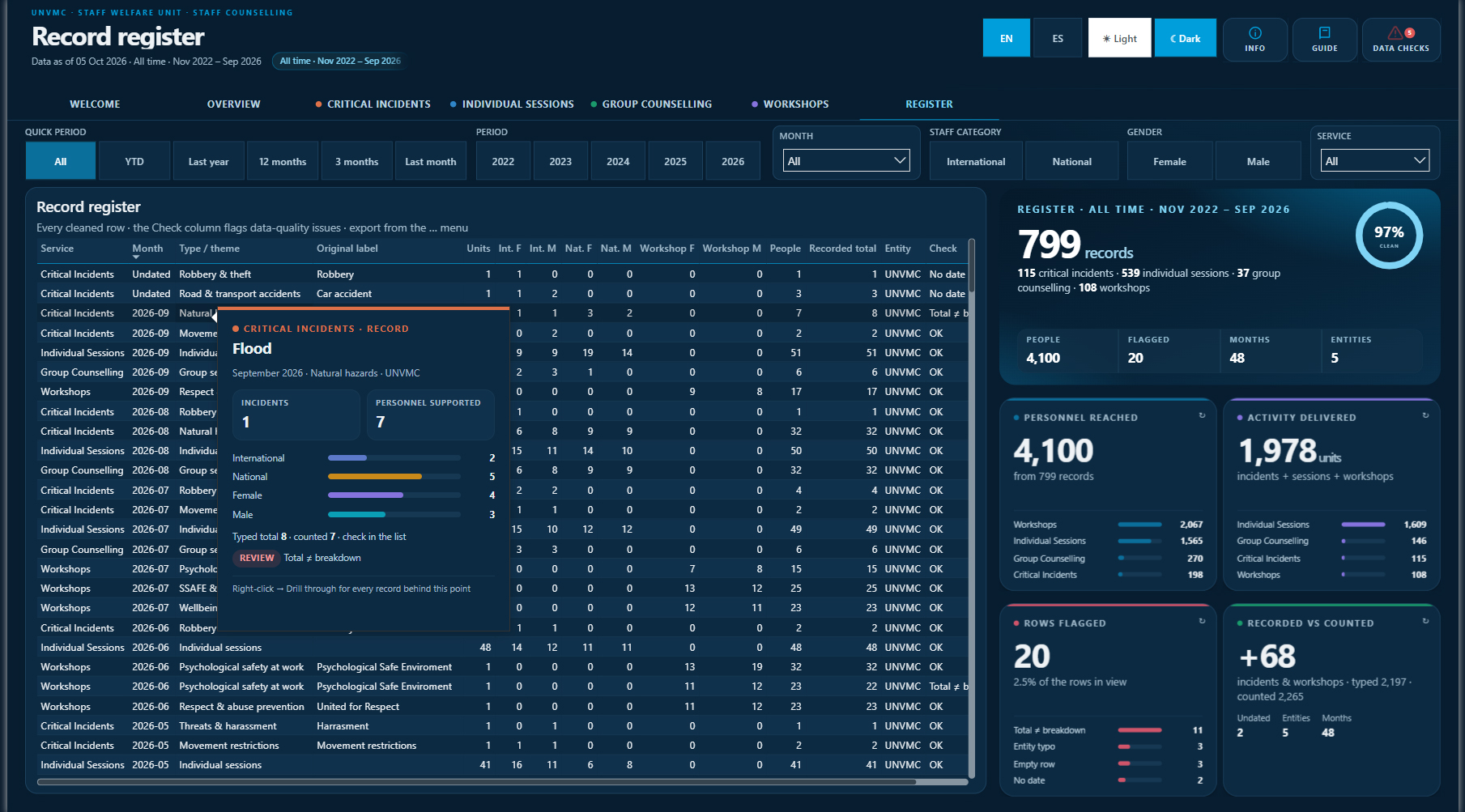
Task: Click the 'Recorded total' column header
Action: 842,249
